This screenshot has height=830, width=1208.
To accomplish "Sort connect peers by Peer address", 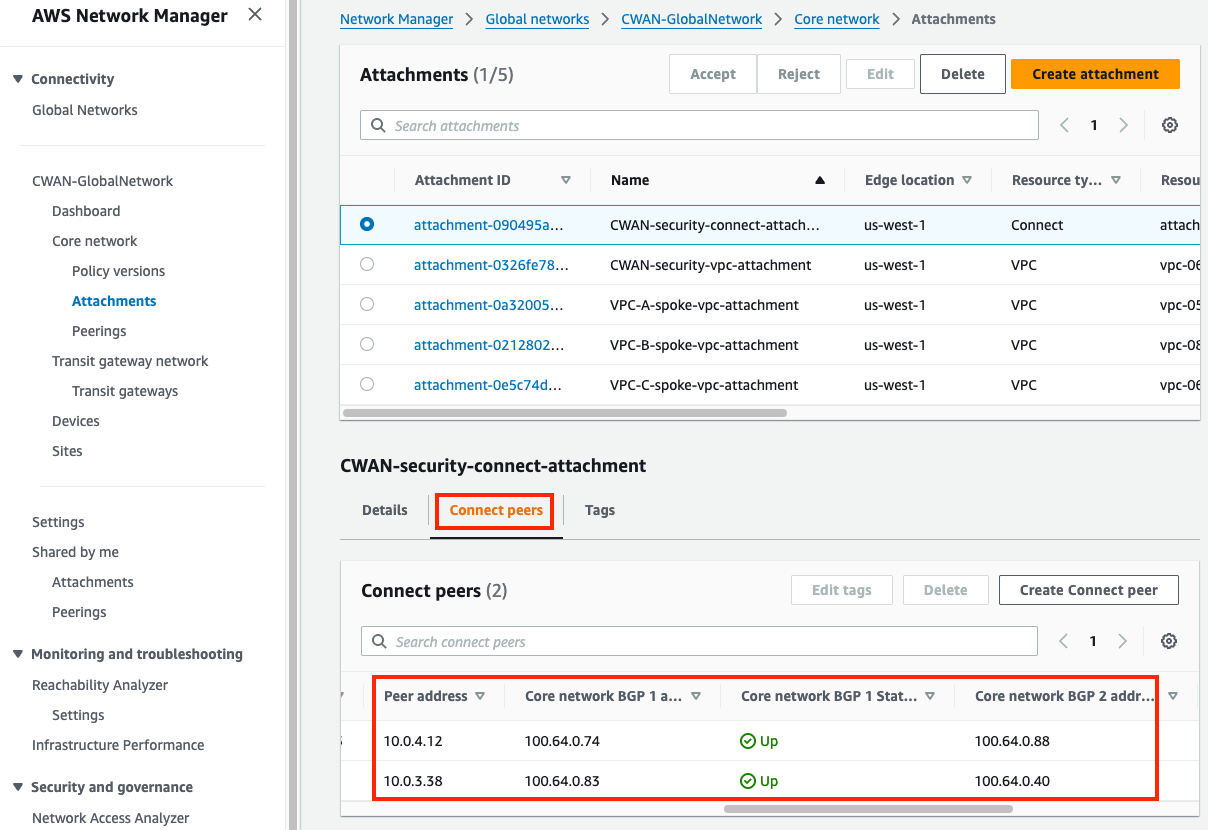I will point(480,696).
